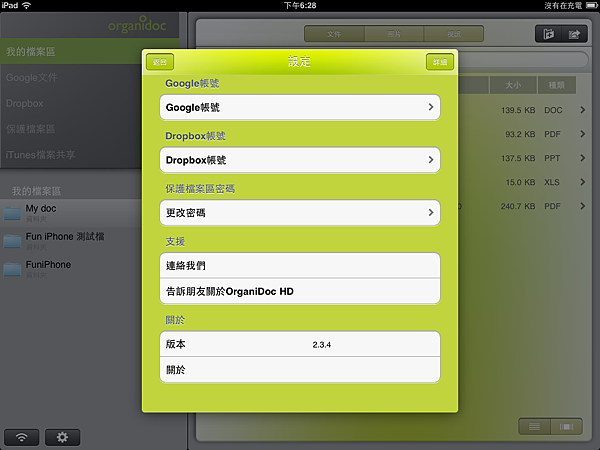Click the organidoc logo

pos(137,24)
